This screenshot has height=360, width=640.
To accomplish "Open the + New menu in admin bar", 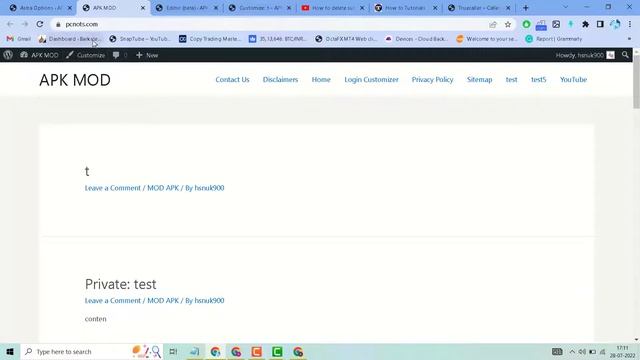I will tap(147, 55).
